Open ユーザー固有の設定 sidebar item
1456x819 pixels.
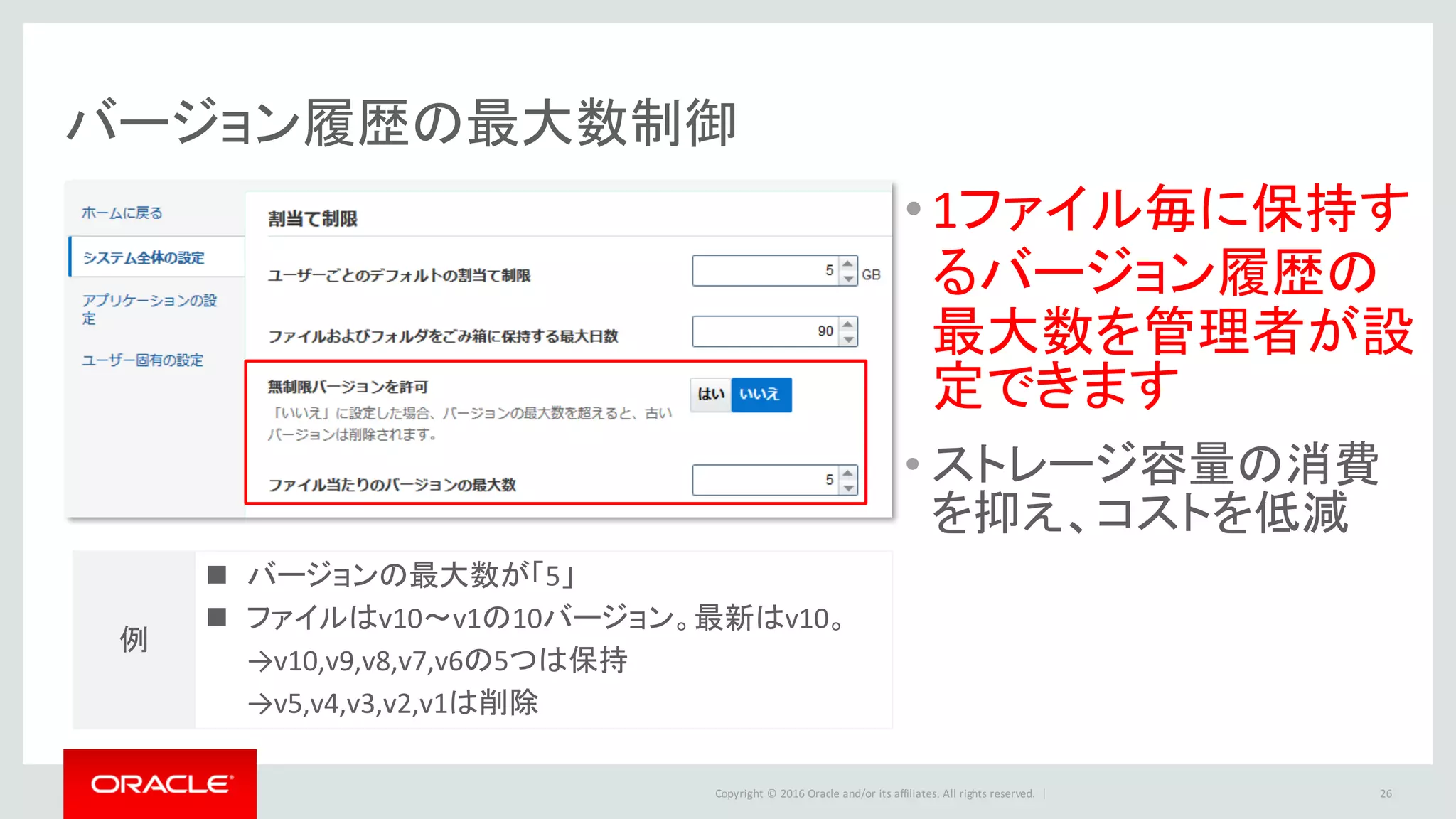tap(142, 360)
